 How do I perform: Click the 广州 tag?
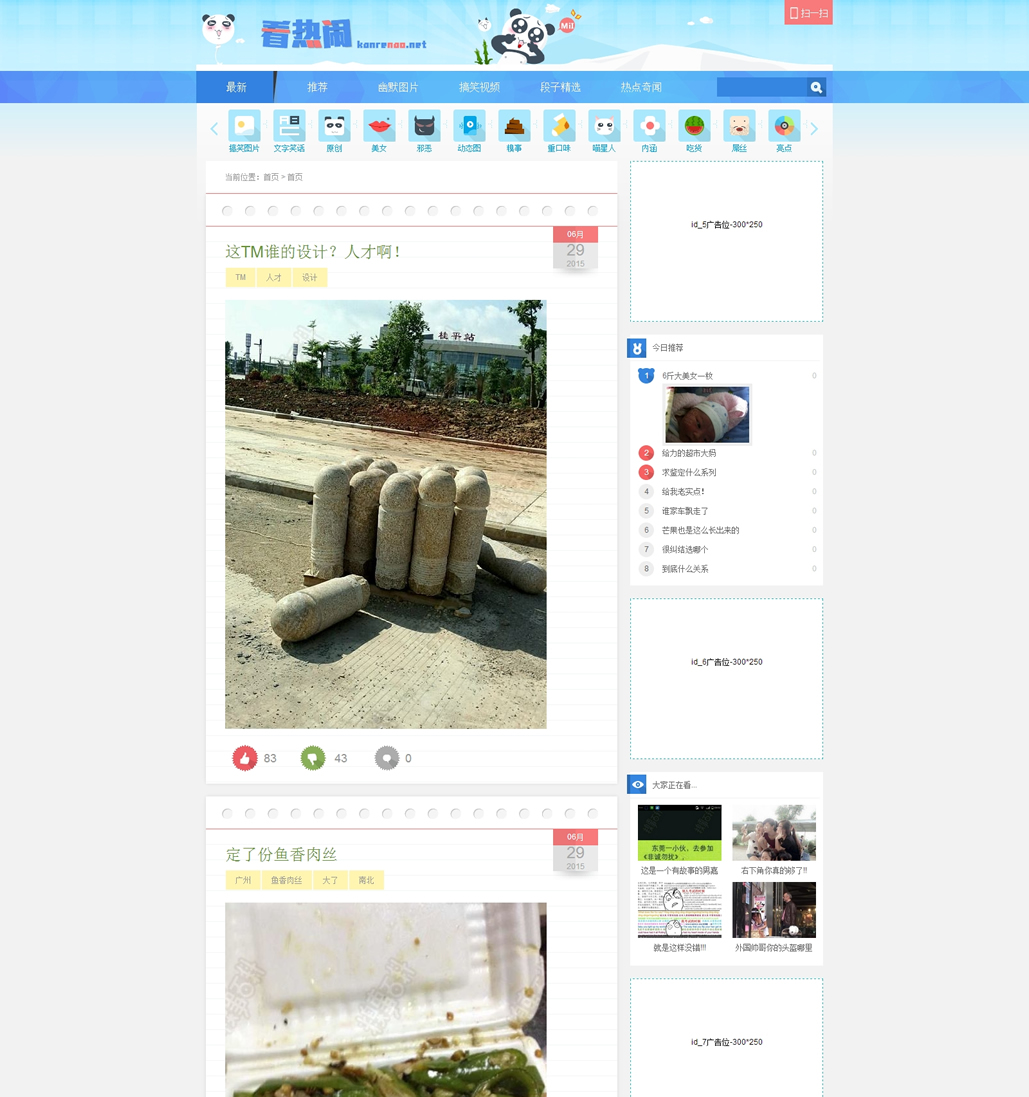243,880
